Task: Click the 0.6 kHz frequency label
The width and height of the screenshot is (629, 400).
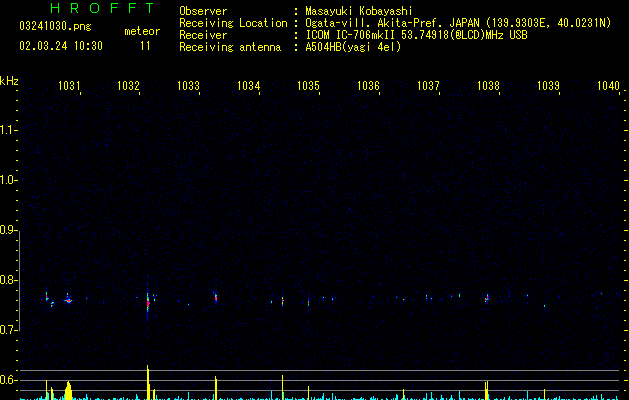Action: coord(8,380)
